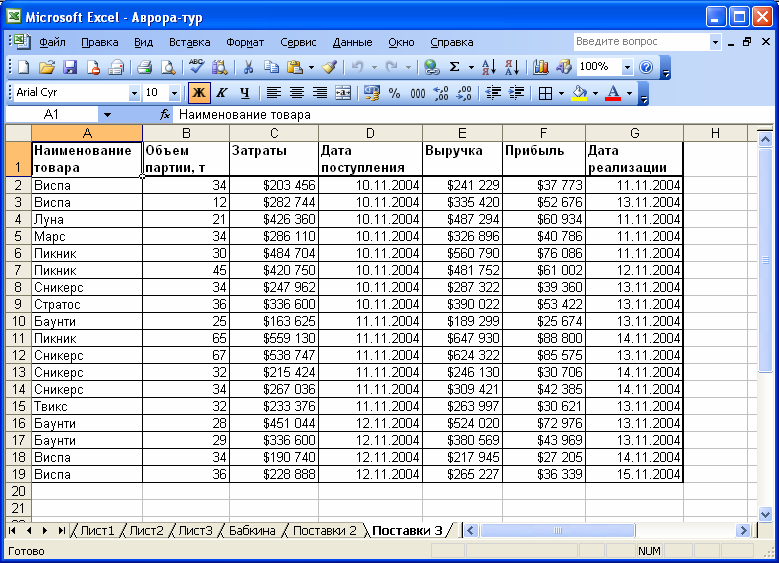Select the Format Painter brush

[329, 67]
